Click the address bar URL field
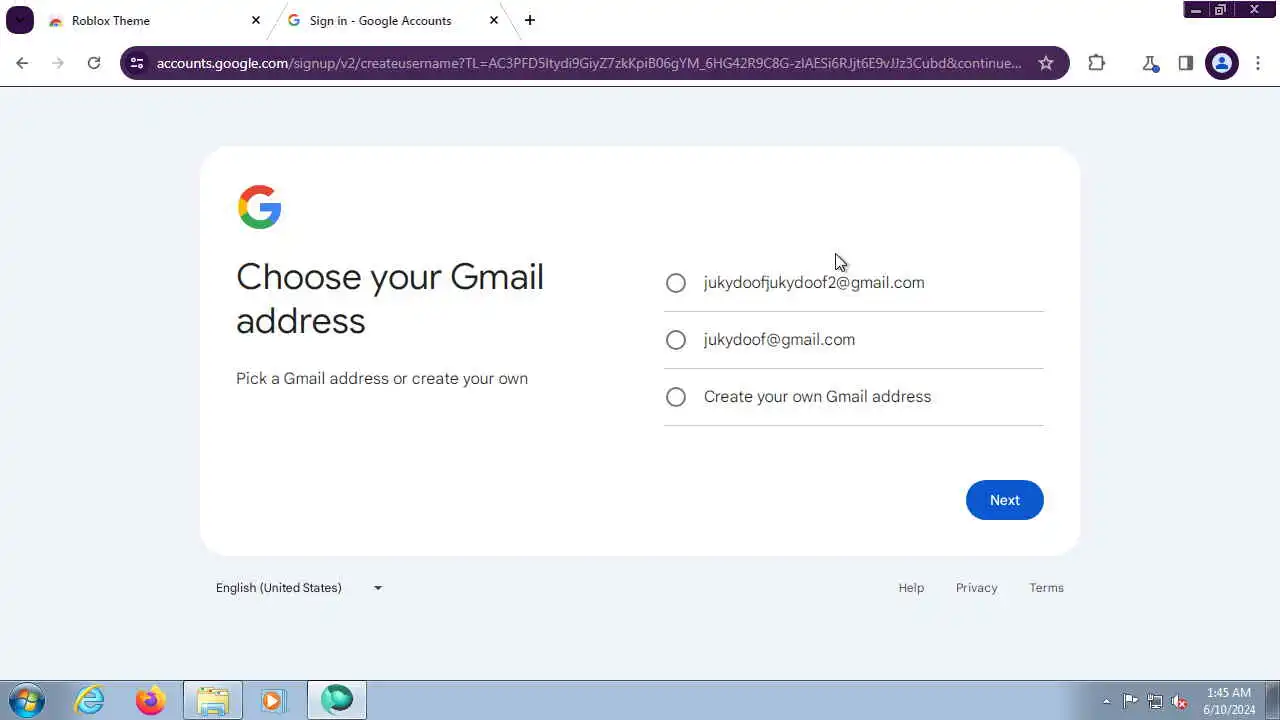 click(x=589, y=63)
